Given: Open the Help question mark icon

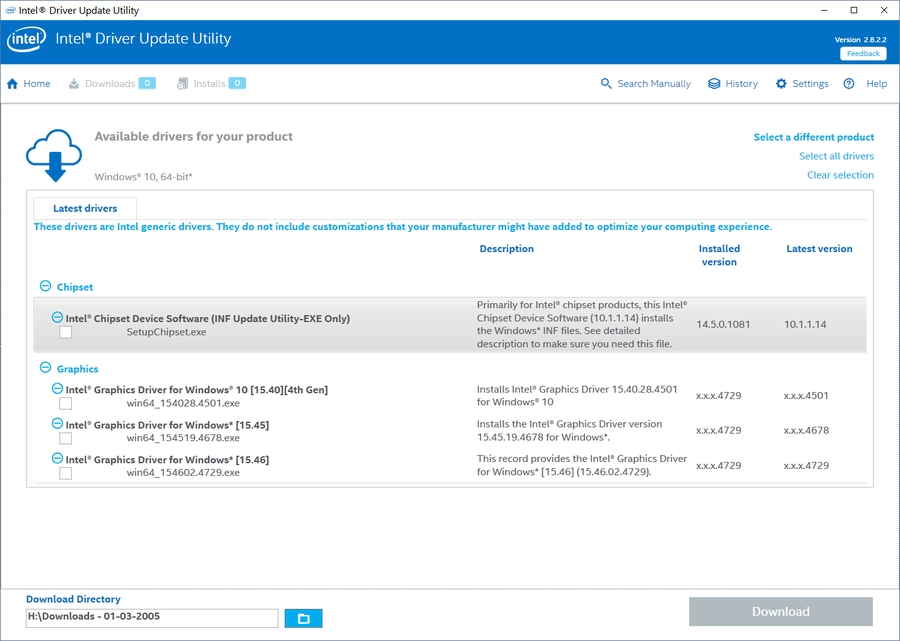Looking at the screenshot, I should 848,84.
